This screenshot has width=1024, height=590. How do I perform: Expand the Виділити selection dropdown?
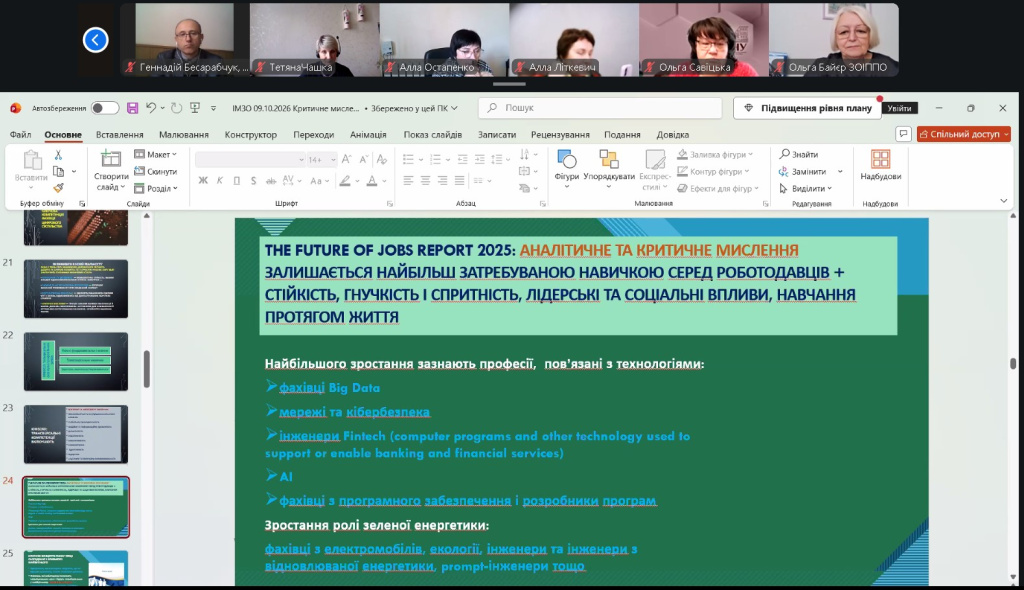tap(805, 188)
